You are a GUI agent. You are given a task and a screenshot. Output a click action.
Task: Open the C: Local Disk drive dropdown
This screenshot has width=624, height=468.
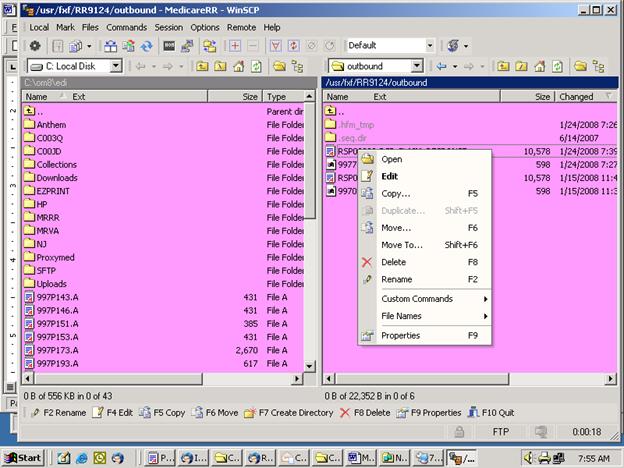click(x=115, y=66)
